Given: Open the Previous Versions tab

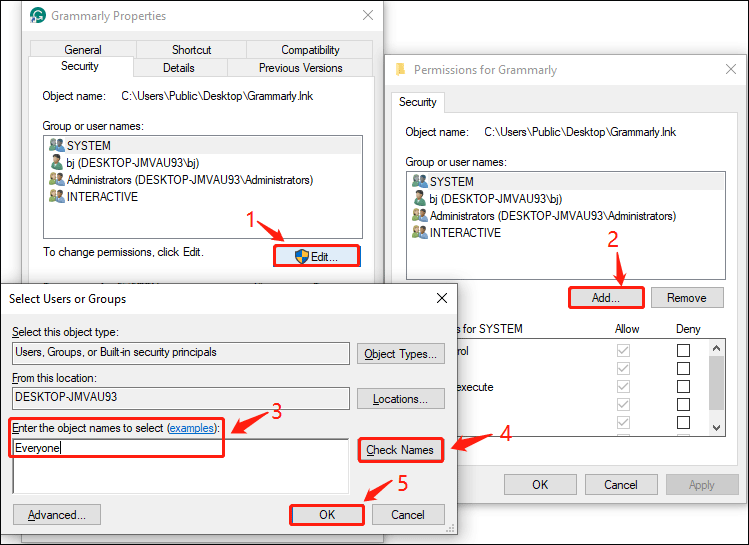Looking at the screenshot, I should coord(300,68).
